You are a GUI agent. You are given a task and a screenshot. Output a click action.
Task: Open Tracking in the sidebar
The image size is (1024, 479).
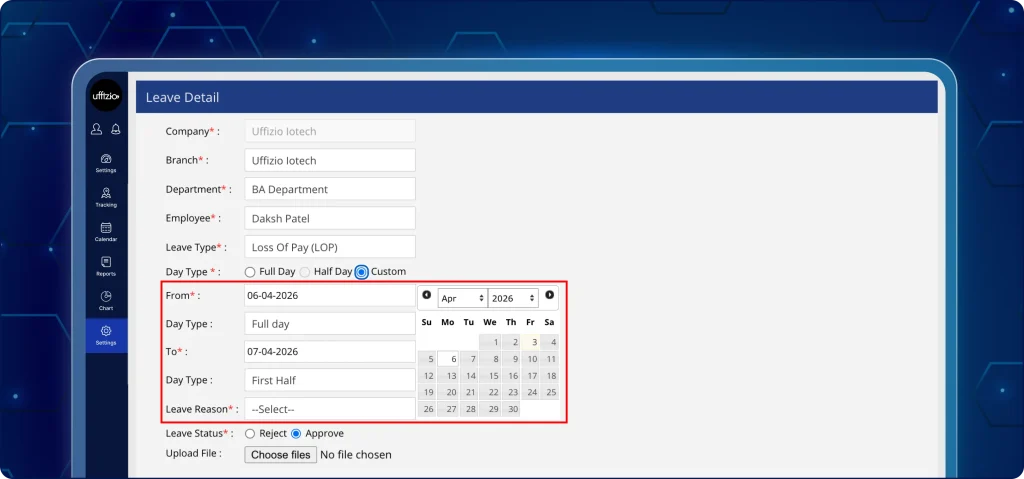pyautogui.click(x=106, y=197)
